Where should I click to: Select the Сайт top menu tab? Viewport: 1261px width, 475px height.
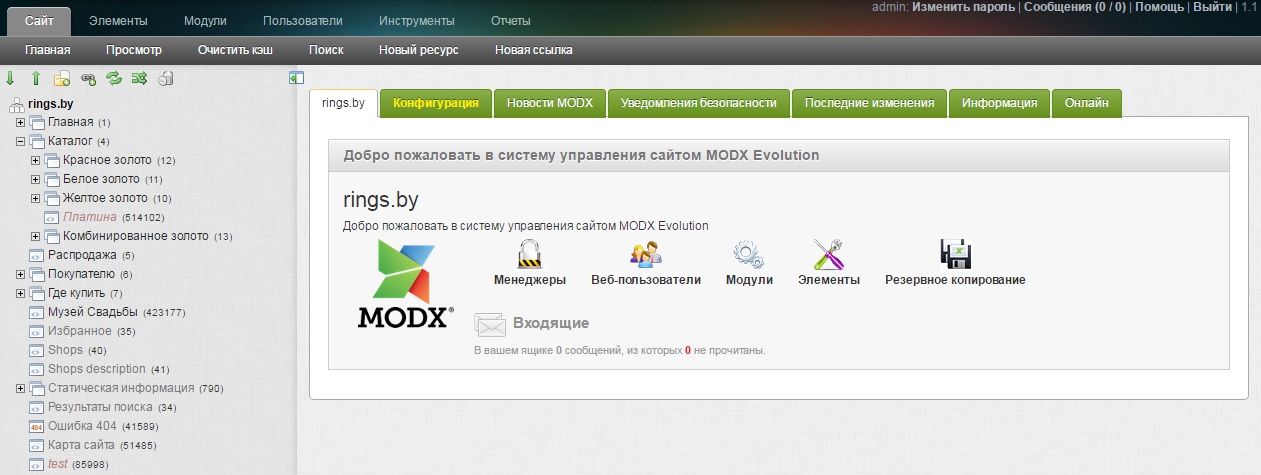tap(40, 20)
